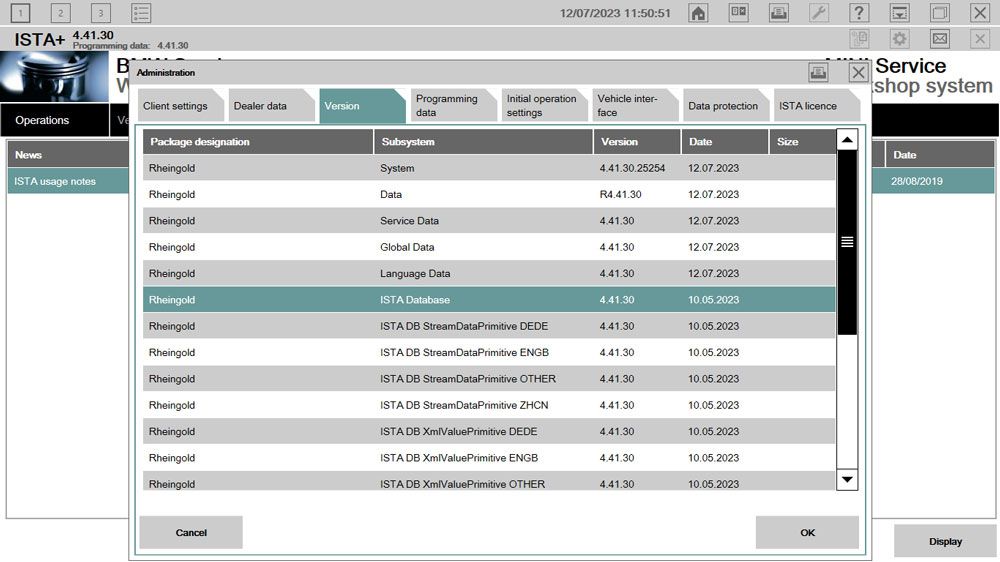
Task: Select ISTA DB XmlValuePrimitive DEDE row
Action: click(x=489, y=432)
